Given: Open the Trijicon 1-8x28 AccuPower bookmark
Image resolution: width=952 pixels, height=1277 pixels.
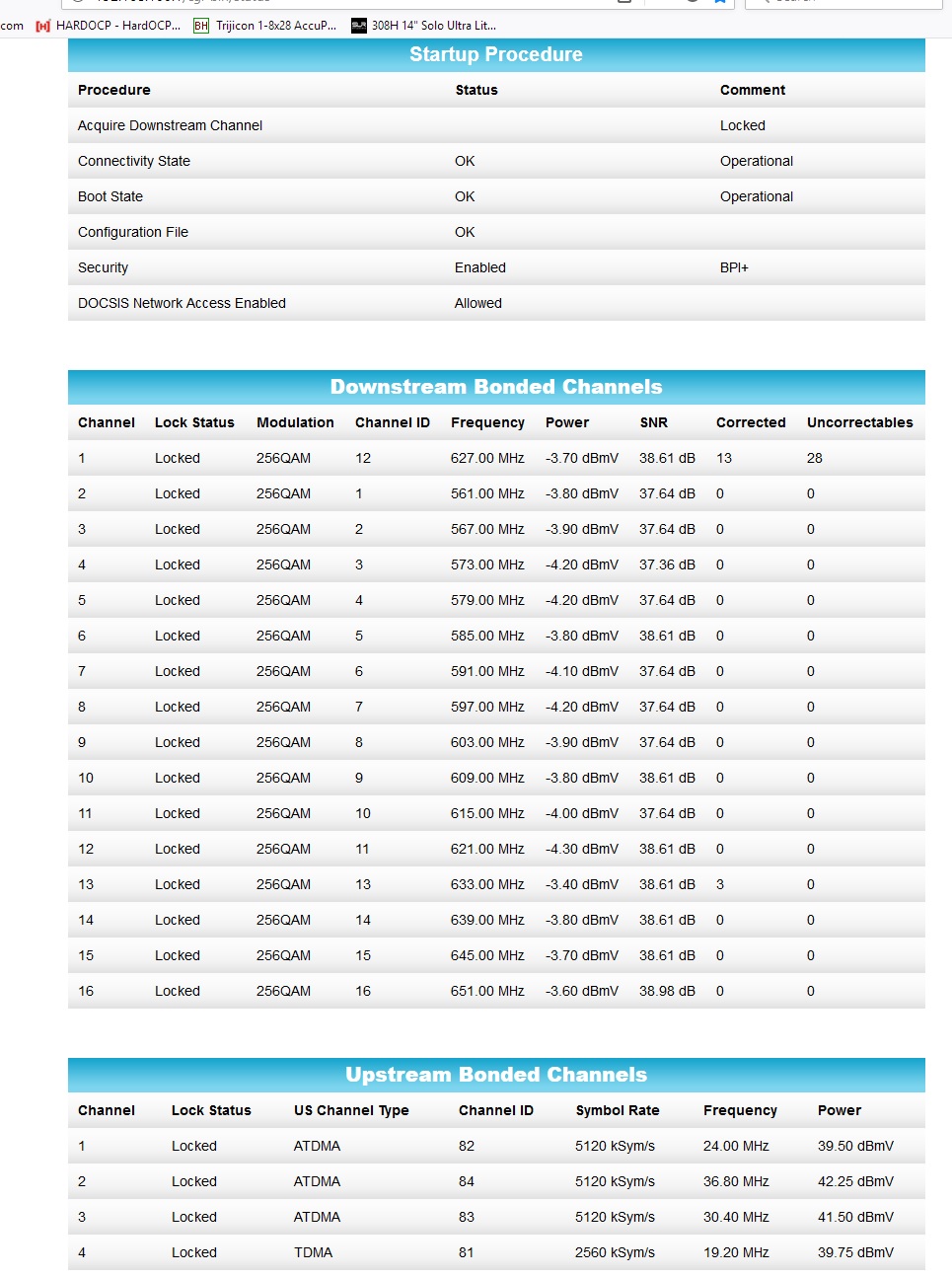Looking at the screenshot, I should (275, 26).
